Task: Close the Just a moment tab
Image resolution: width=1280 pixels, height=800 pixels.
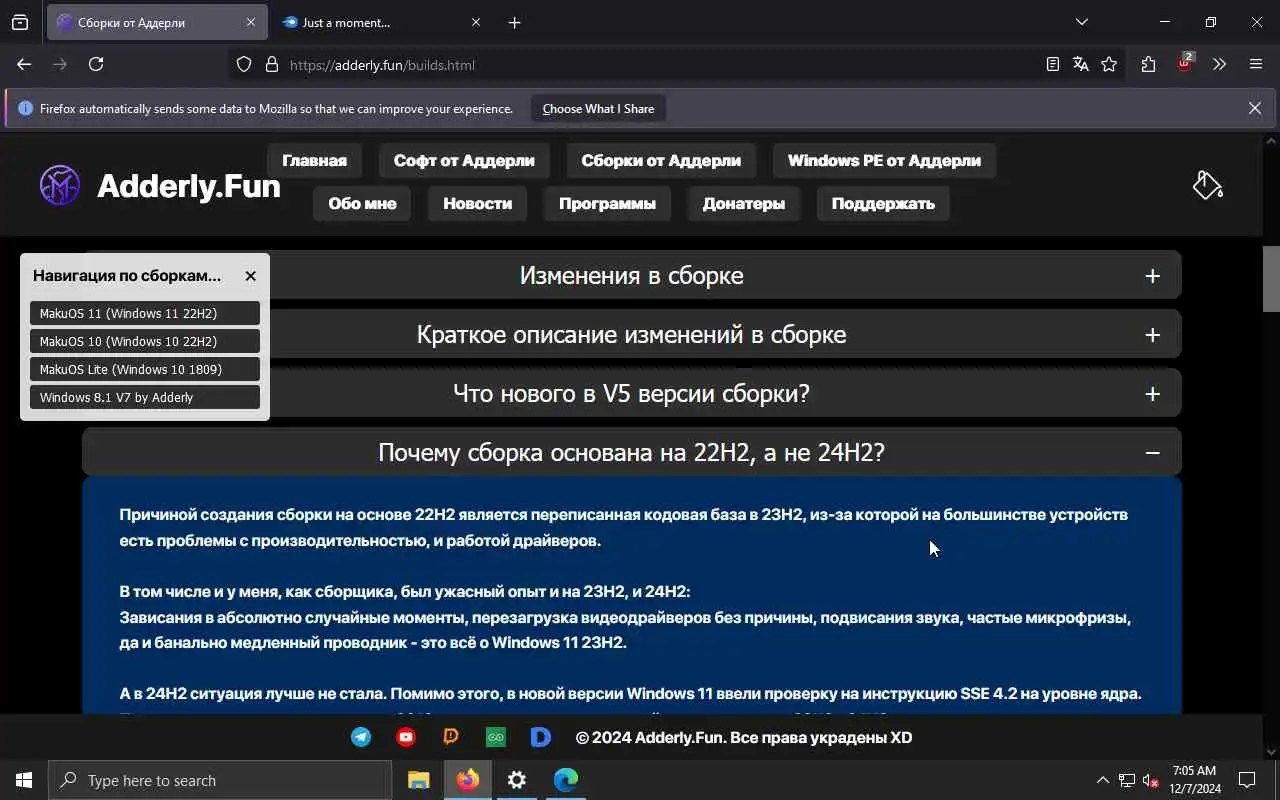Action: tap(475, 22)
